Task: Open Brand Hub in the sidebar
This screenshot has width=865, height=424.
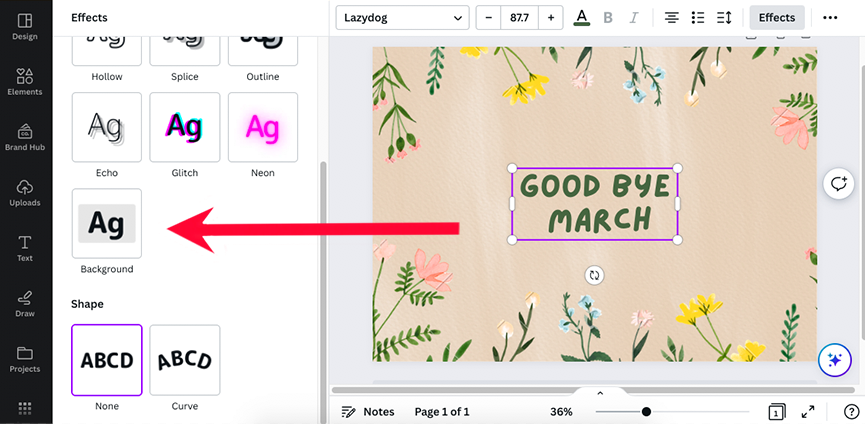Action: click(x=25, y=137)
